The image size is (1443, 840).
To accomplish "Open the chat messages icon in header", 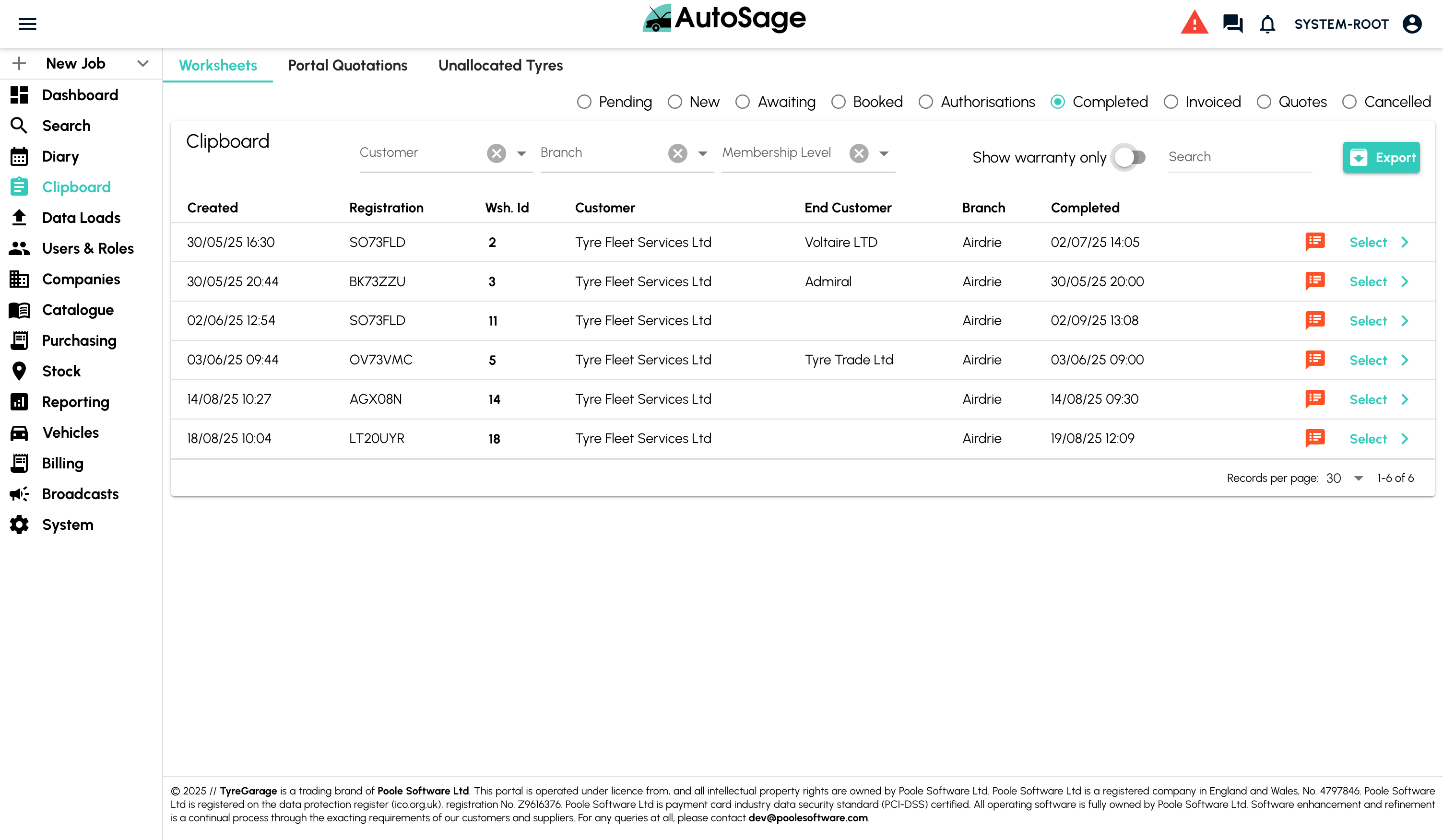I will click(x=1232, y=23).
